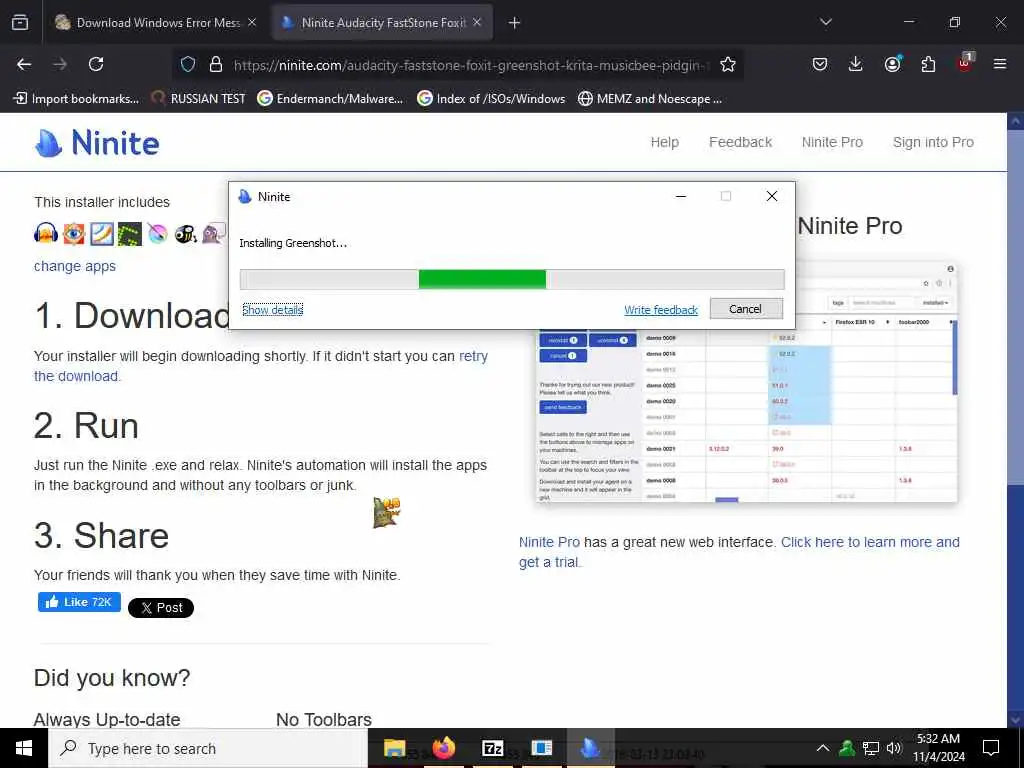This screenshot has height=768, width=1024.
Task: Click the Ninite logo on the webpage
Action: pos(97,142)
